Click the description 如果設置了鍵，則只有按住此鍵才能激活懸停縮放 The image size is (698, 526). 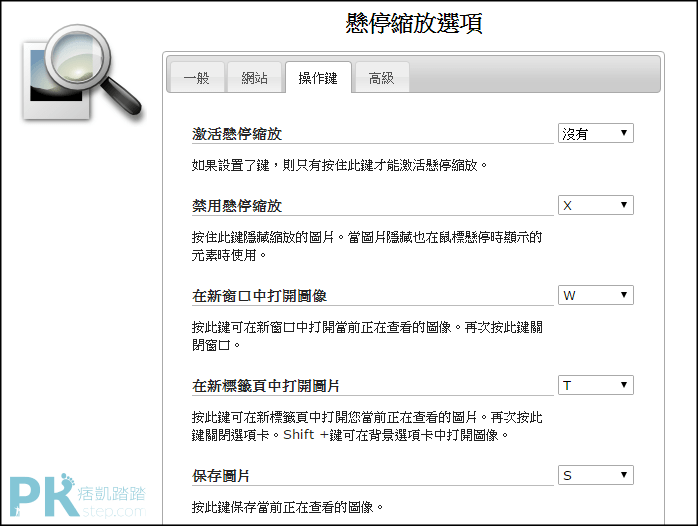click(340, 166)
